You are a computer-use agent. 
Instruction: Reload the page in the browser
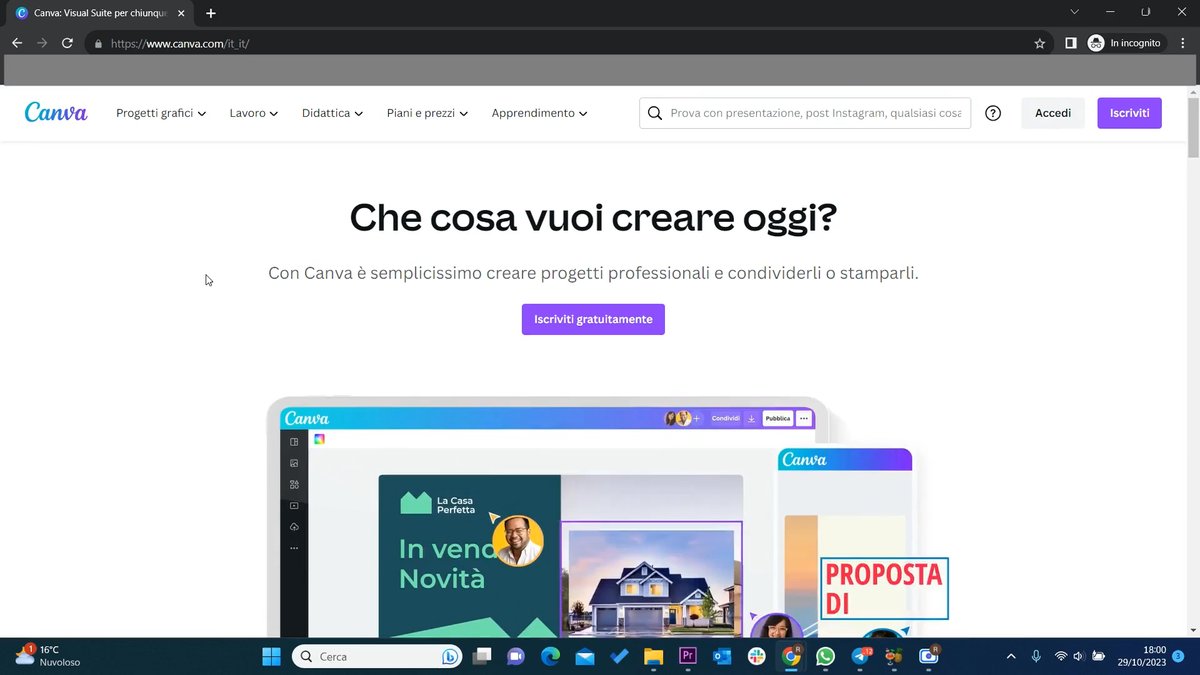pos(67,43)
